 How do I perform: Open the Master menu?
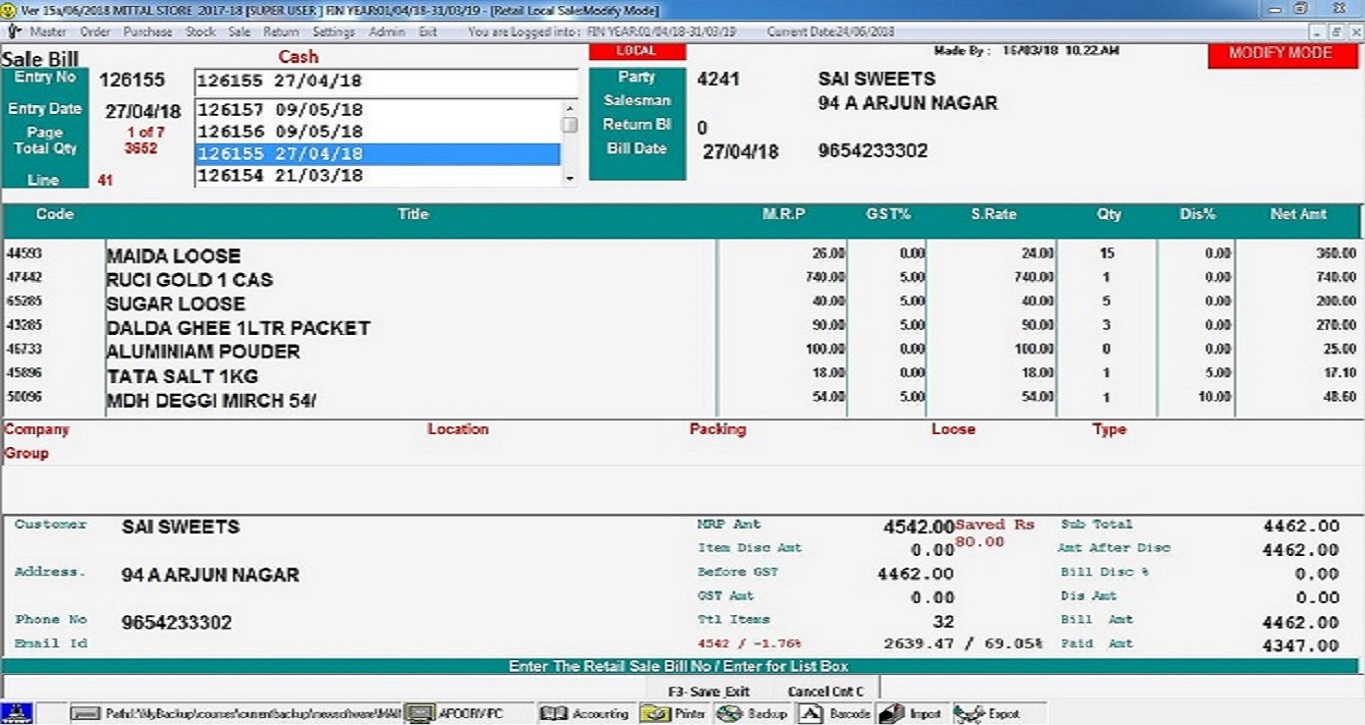(47, 32)
